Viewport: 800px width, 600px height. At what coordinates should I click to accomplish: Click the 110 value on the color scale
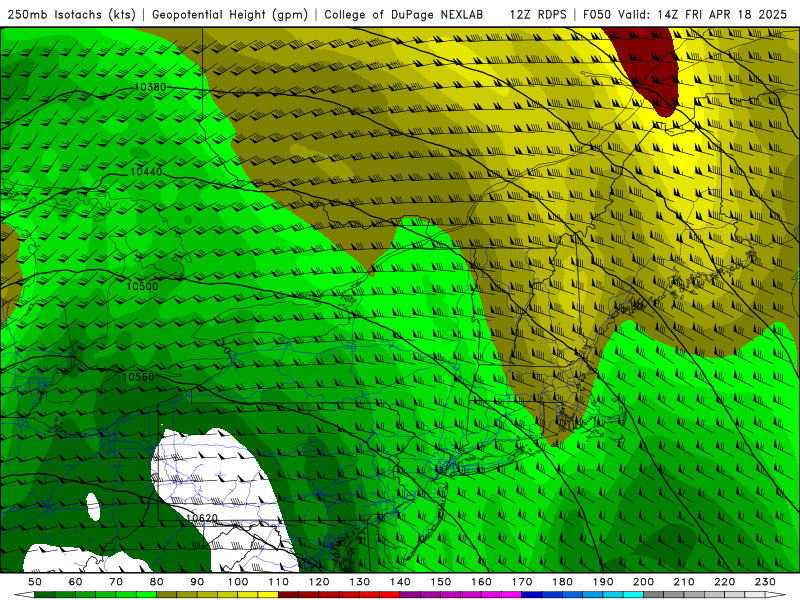pyautogui.click(x=279, y=582)
